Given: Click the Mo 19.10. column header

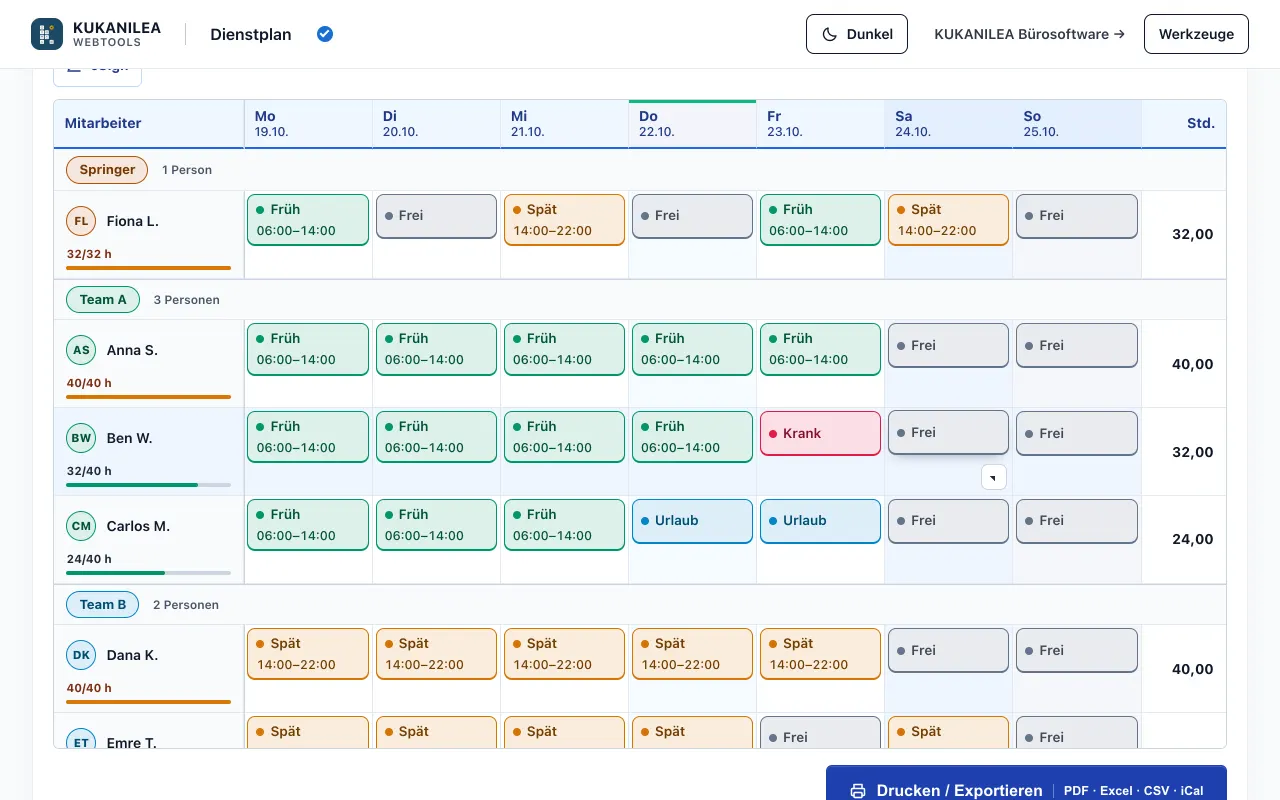Looking at the screenshot, I should point(308,124).
